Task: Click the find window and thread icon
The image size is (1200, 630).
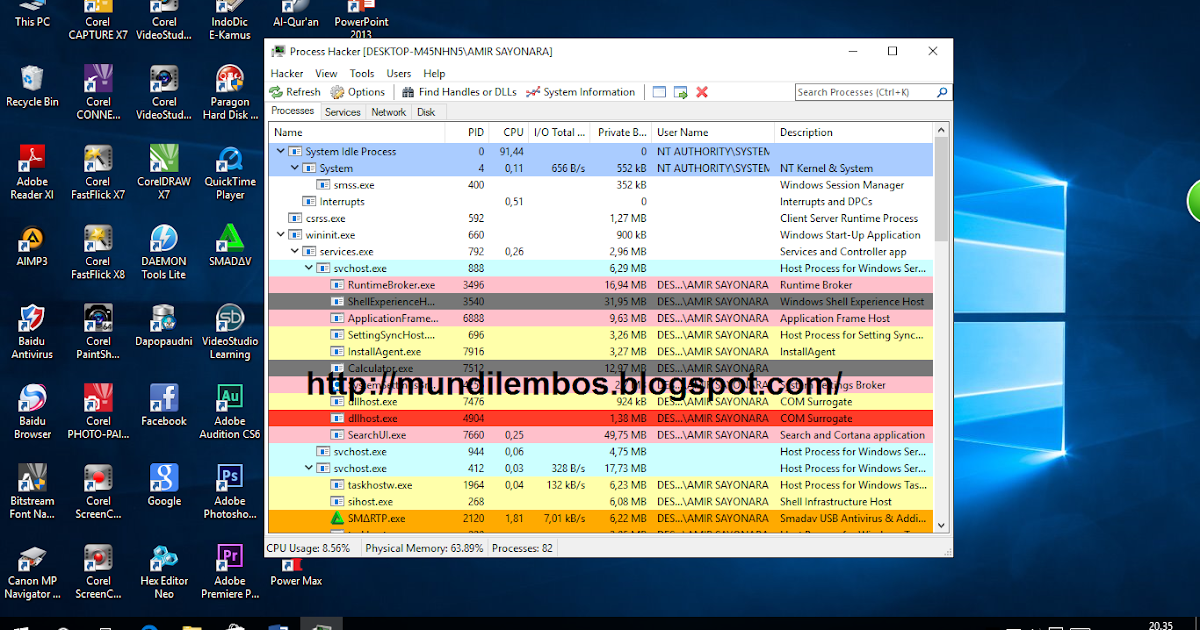Action: point(680,92)
